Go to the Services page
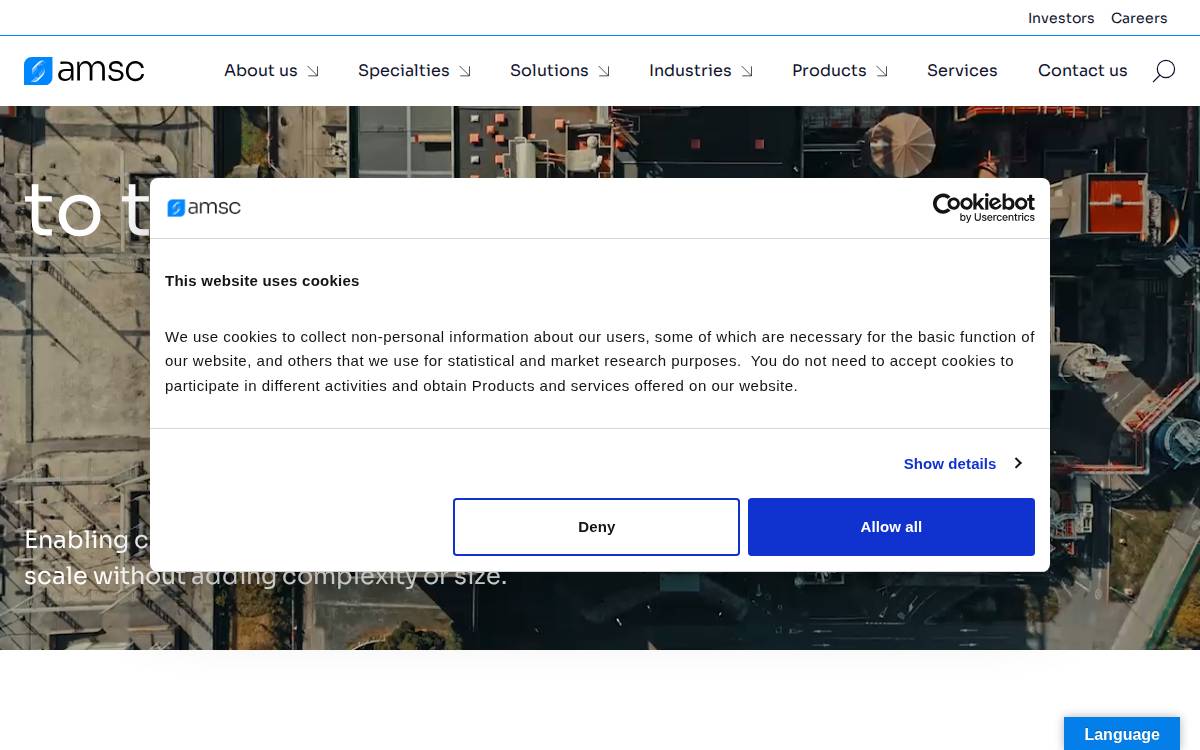This screenshot has height=750, width=1200. click(x=962, y=70)
